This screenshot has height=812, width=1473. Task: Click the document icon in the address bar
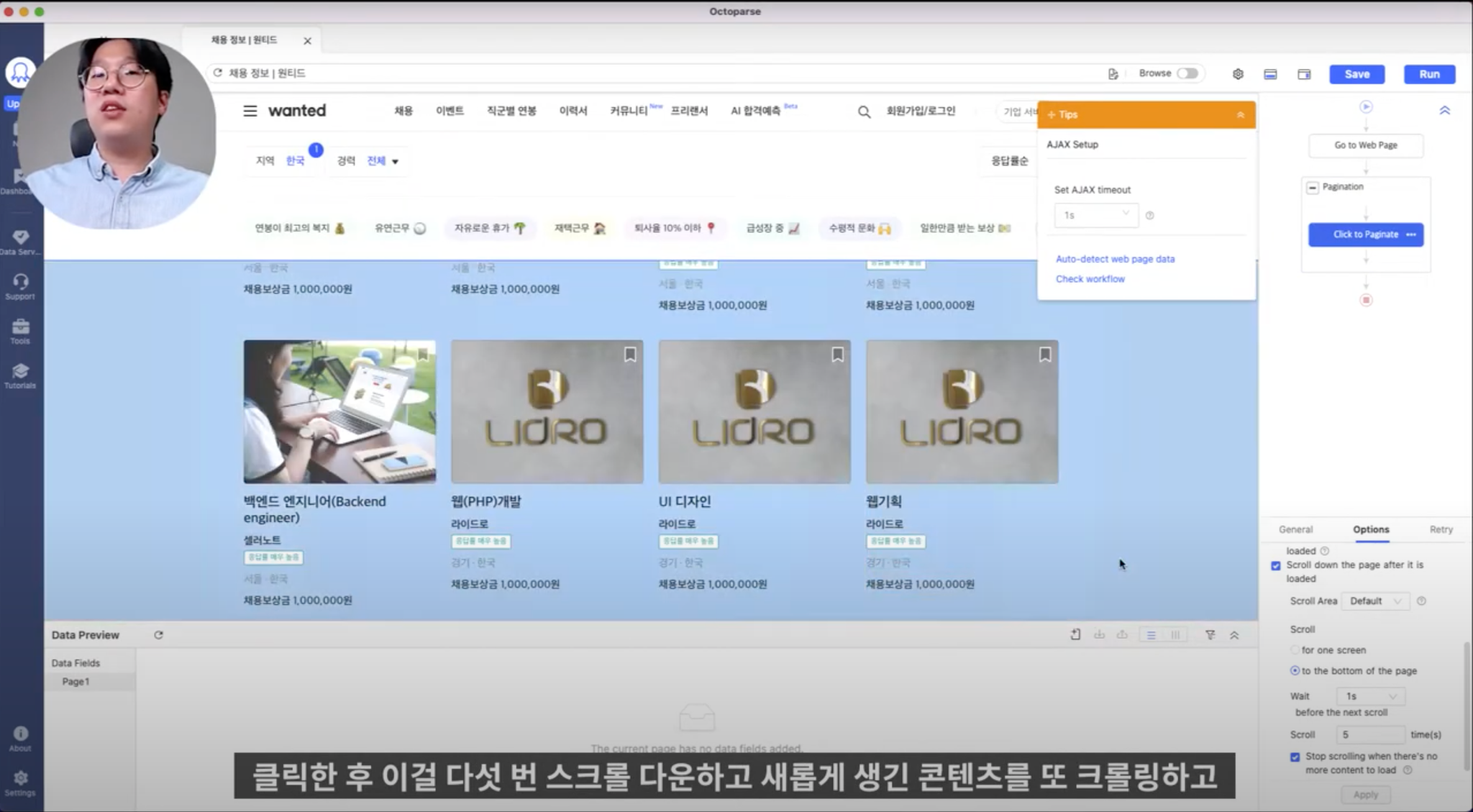(x=1113, y=73)
